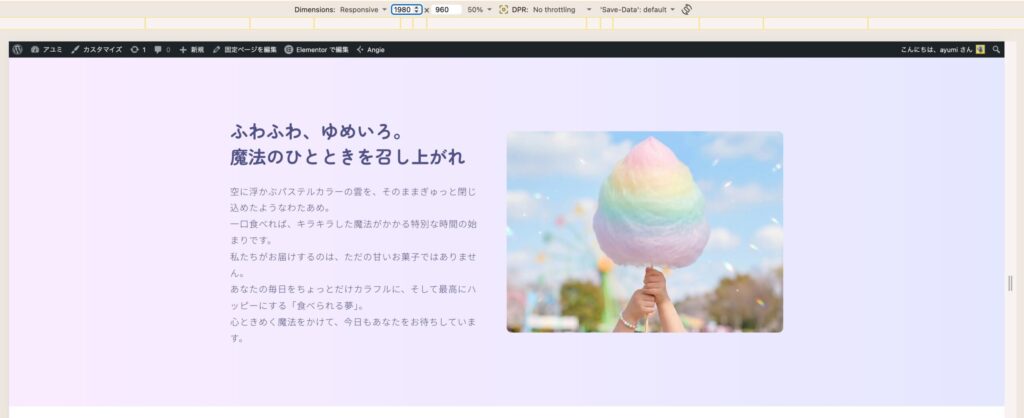Viewport: 1024px width, 418px height.
Task: Open the 新規 menu
Action: coord(191,49)
